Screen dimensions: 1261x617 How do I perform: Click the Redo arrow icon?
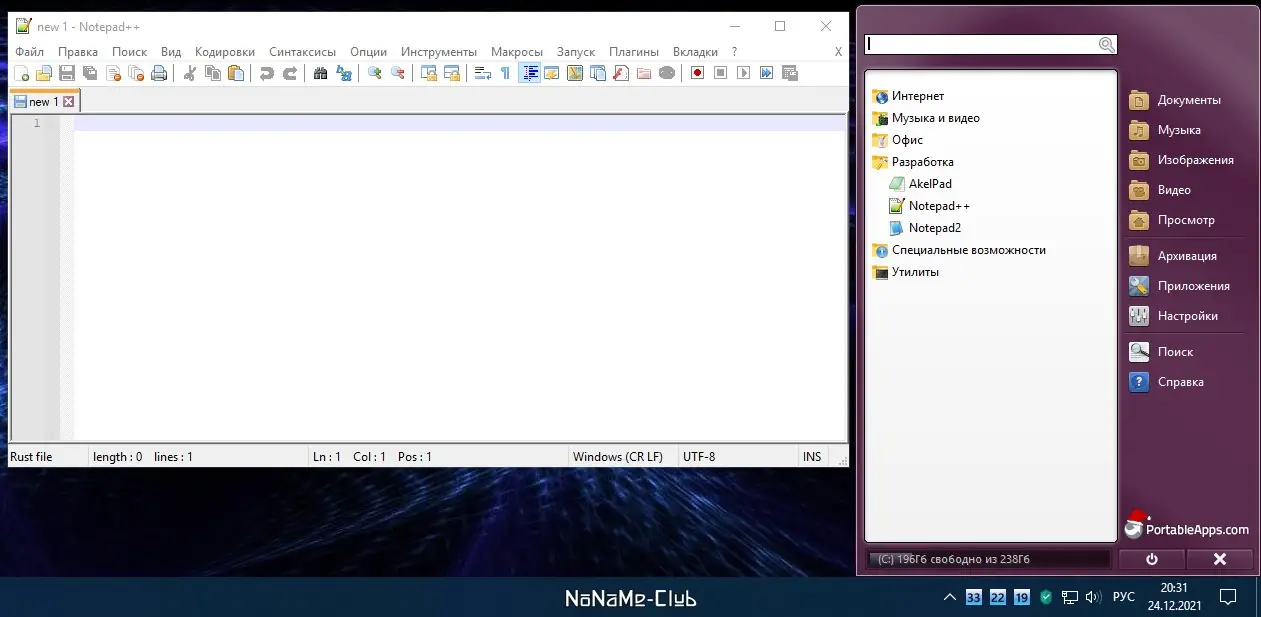pos(290,73)
